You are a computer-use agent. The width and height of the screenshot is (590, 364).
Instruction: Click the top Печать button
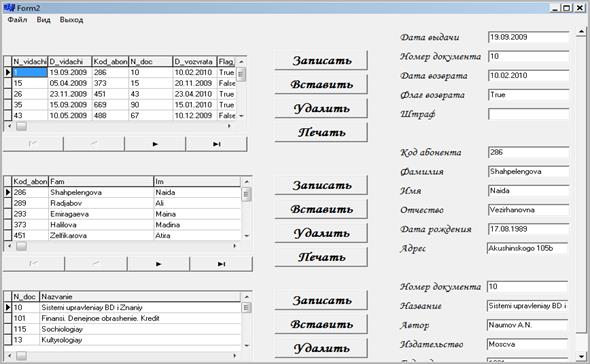321,133
